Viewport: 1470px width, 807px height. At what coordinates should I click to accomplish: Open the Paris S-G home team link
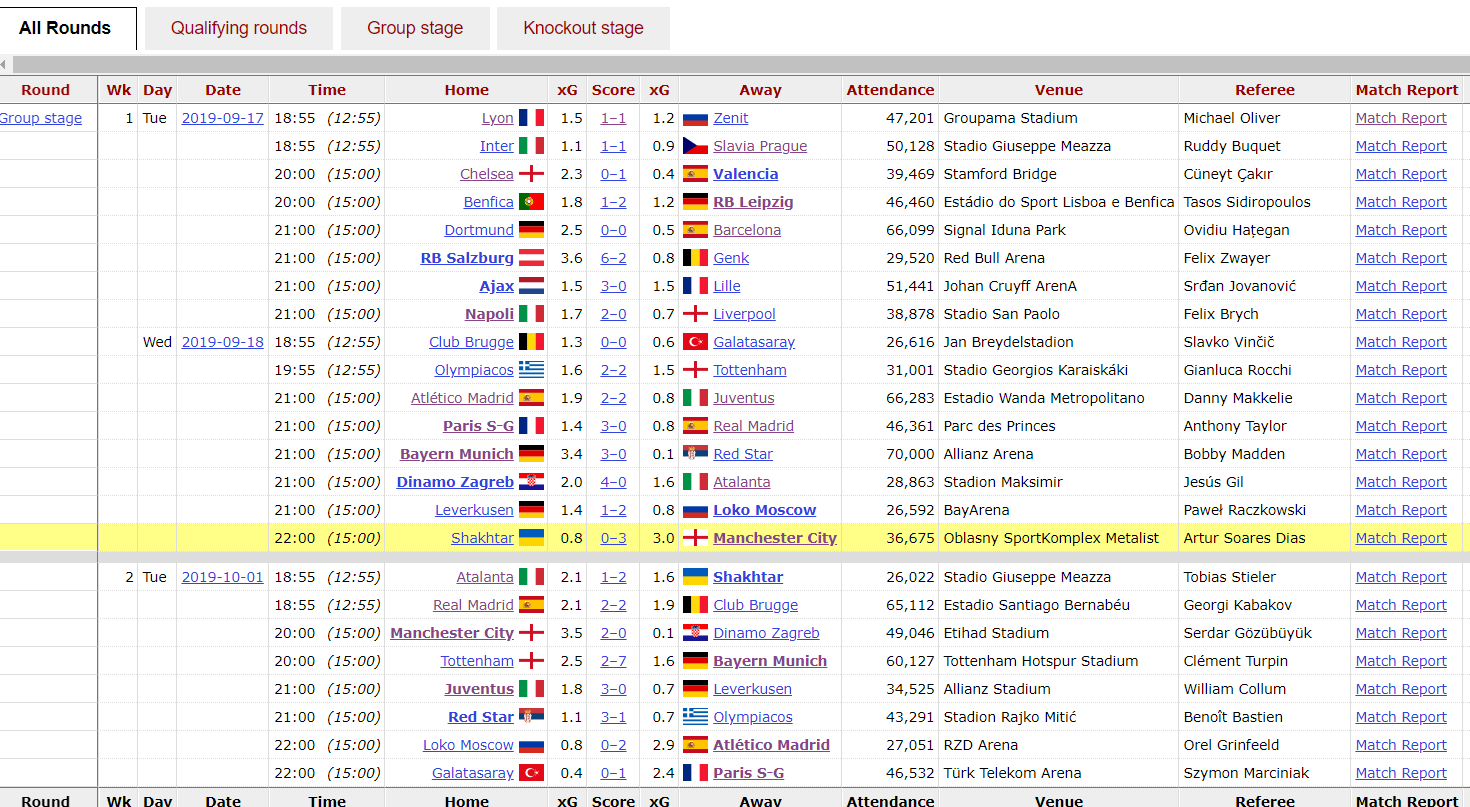point(478,426)
